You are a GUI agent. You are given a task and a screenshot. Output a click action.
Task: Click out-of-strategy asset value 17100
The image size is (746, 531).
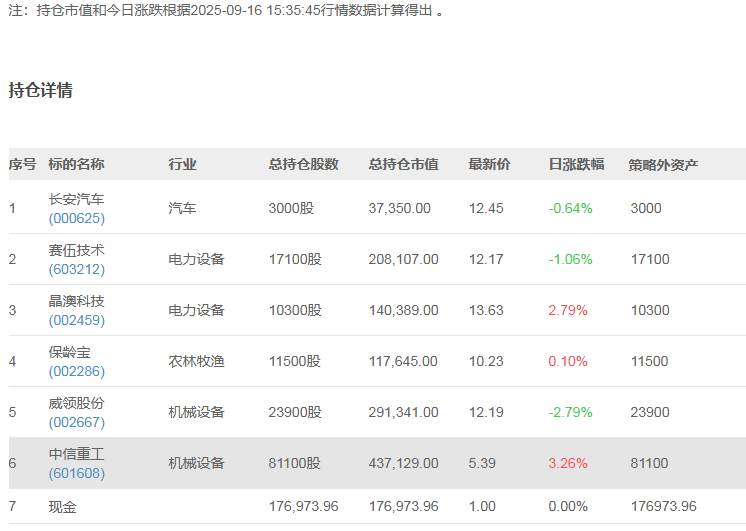650,259
